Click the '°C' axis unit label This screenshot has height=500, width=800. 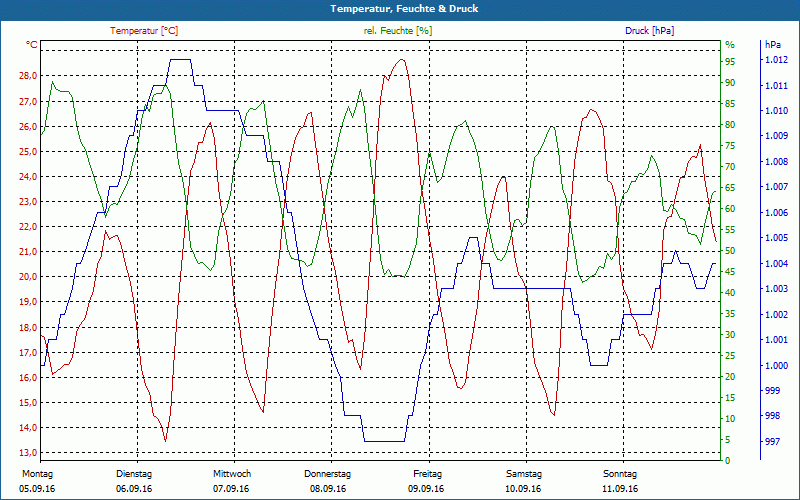click(x=32, y=45)
